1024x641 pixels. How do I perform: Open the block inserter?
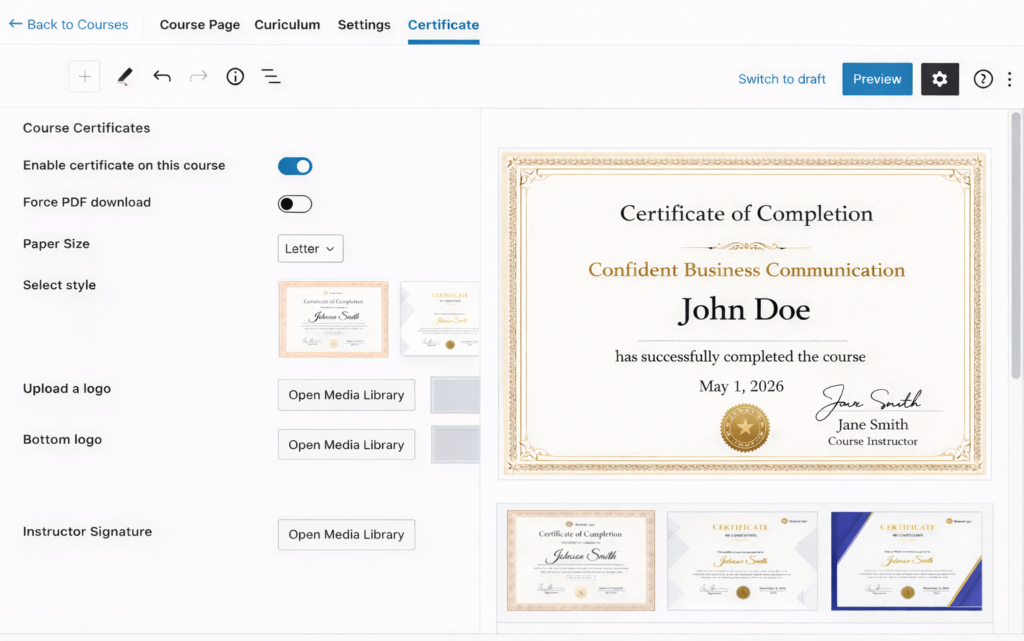coord(84,76)
